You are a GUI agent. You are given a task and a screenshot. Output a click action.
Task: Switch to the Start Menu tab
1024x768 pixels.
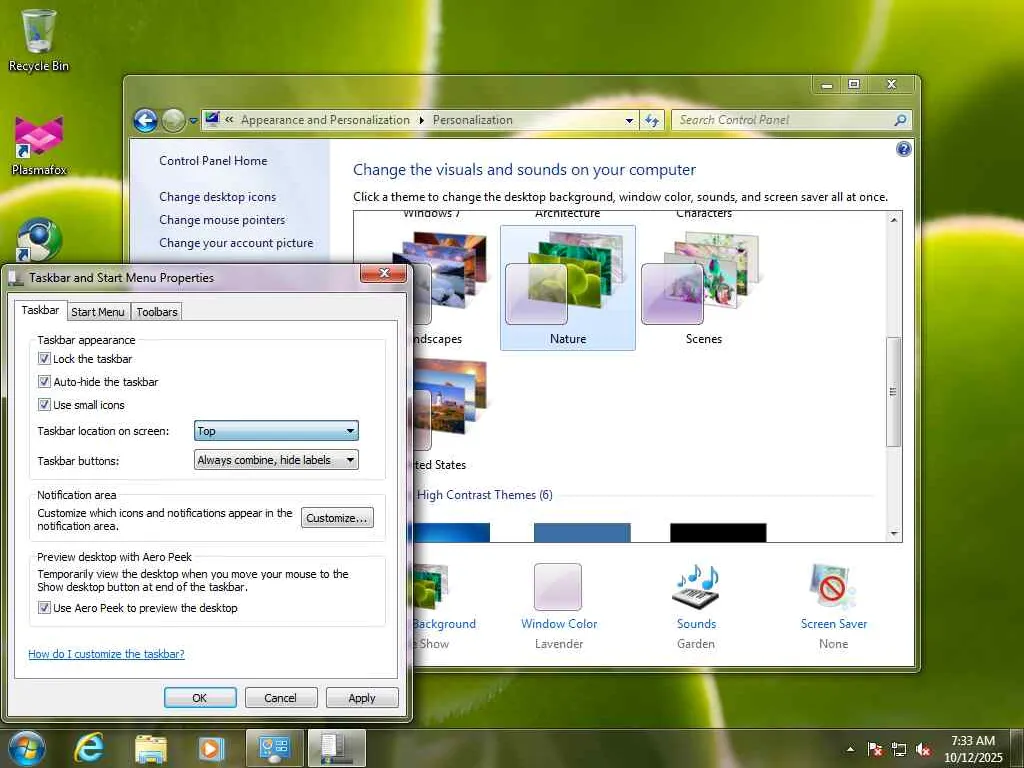98,312
